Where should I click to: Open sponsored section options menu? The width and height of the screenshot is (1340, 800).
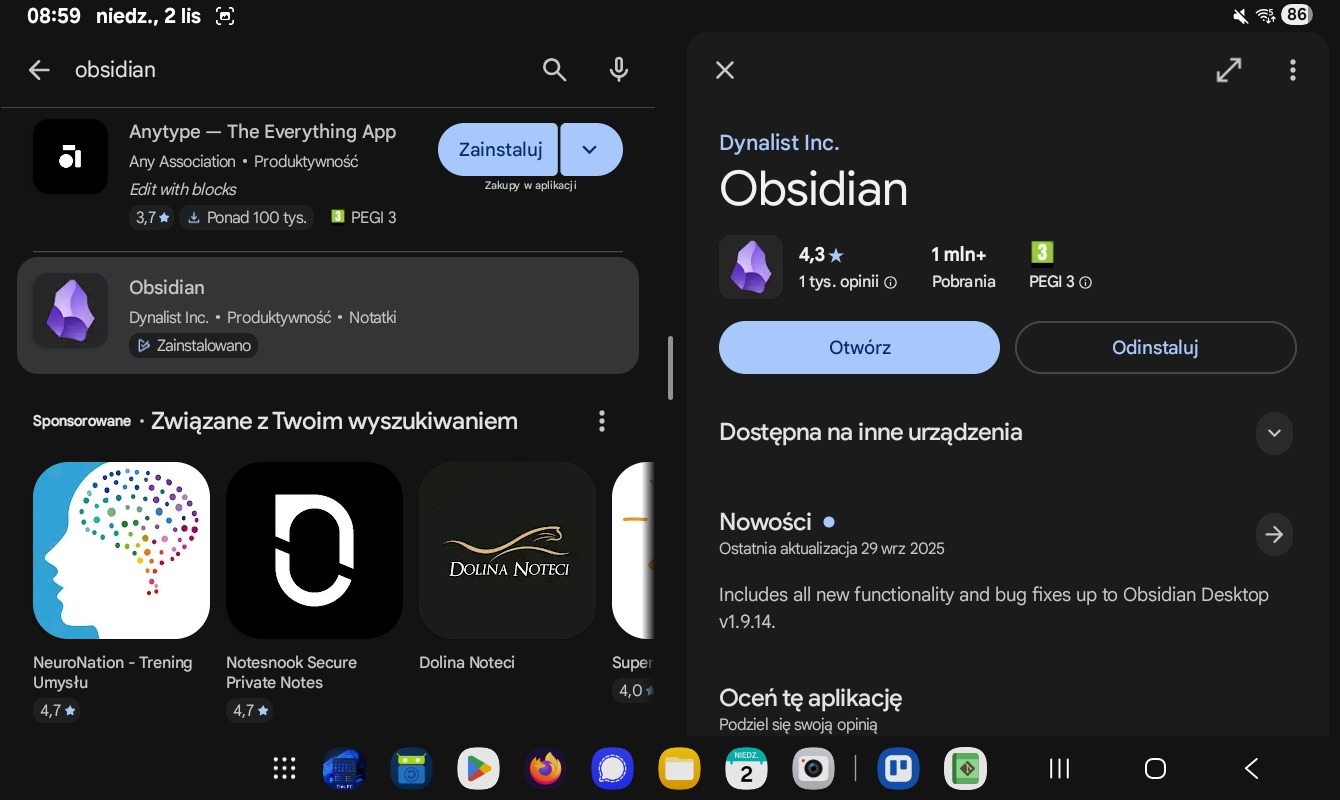[x=601, y=421]
